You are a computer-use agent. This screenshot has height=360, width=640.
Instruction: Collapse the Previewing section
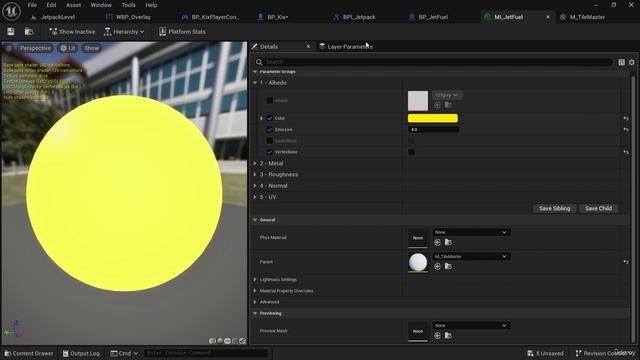coord(255,313)
